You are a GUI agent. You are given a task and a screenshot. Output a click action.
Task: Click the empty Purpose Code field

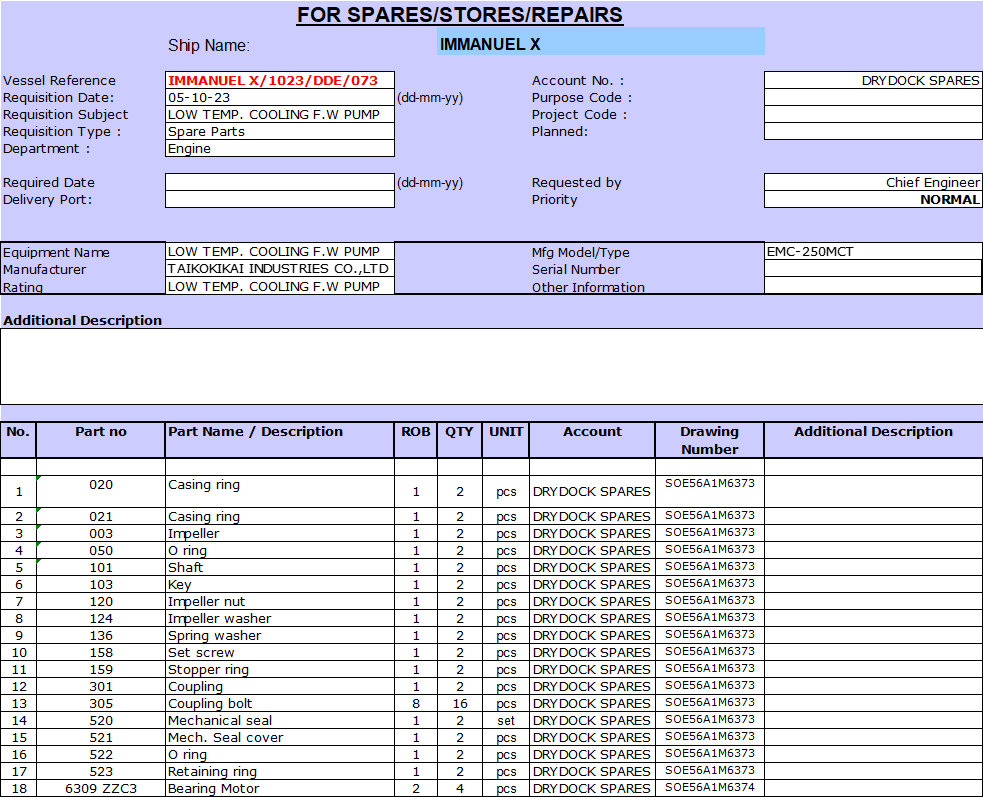tap(873, 97)
